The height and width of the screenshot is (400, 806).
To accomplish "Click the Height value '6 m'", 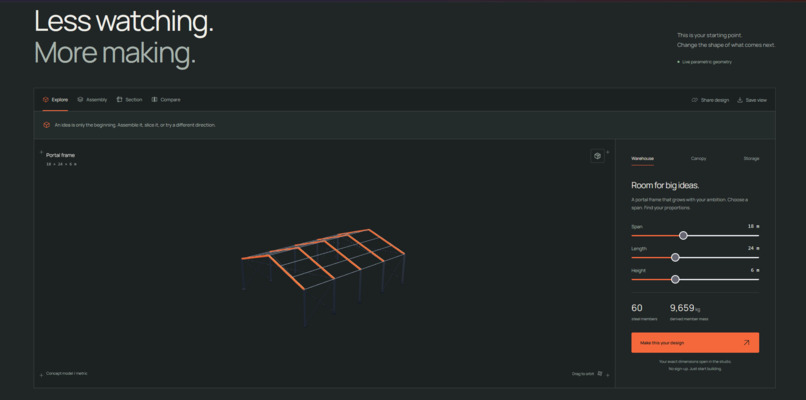I will [755, 270].
